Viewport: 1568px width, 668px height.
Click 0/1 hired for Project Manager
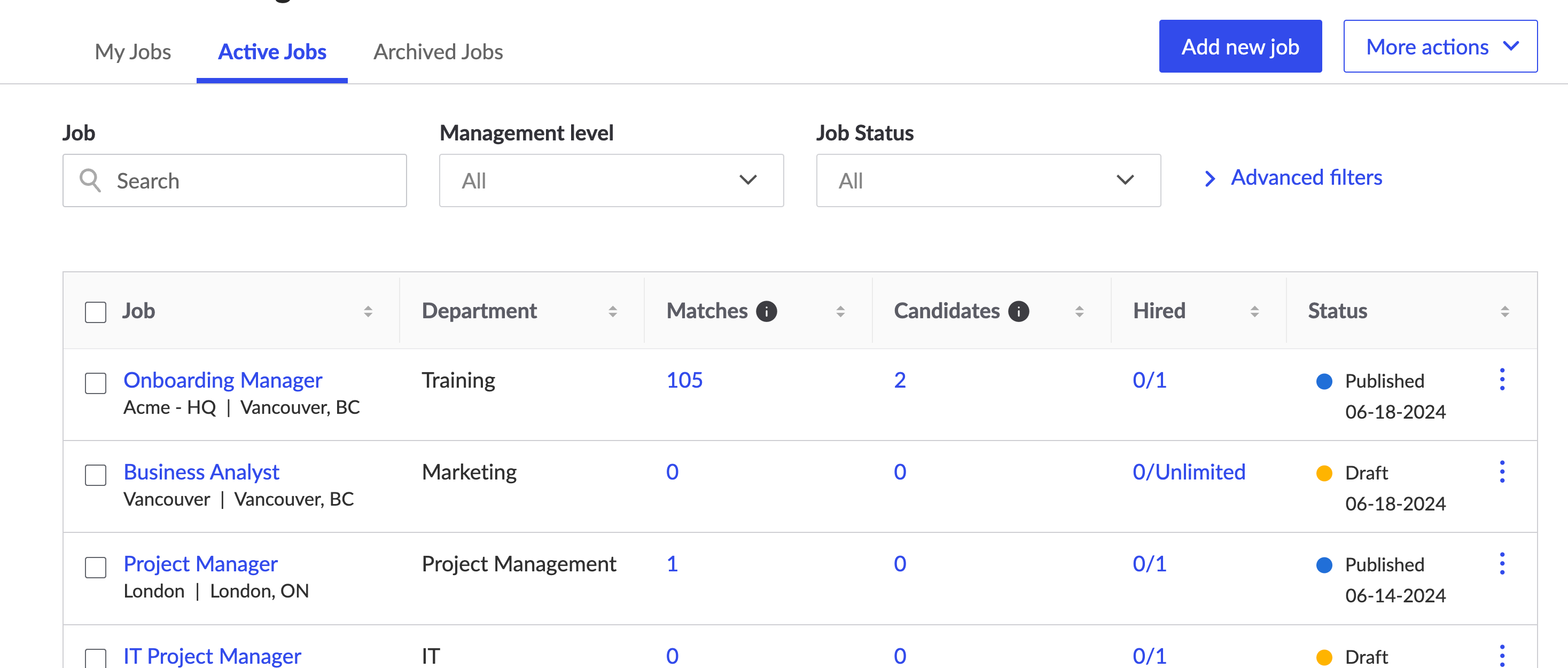point(1149,564)
